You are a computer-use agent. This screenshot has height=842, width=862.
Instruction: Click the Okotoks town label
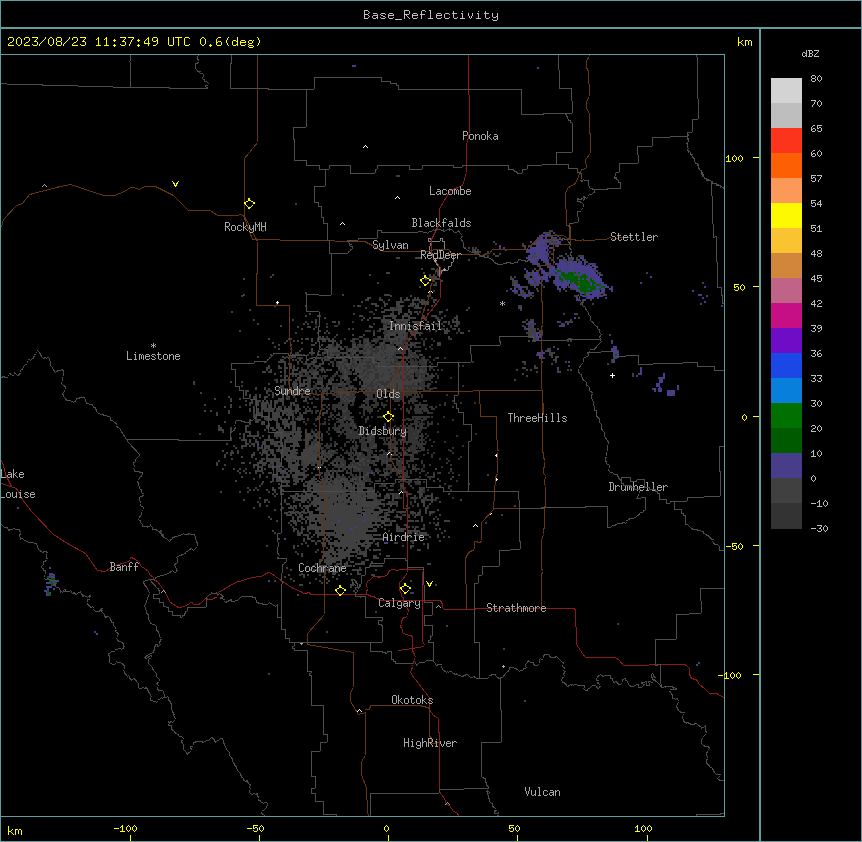coord(412,700)
